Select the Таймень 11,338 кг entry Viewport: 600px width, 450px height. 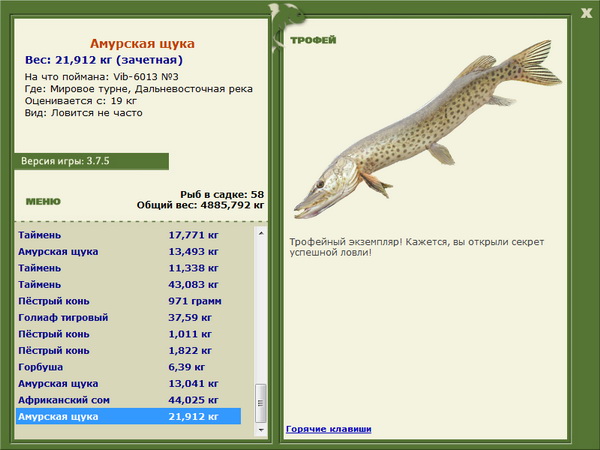(x=129, y=268)
